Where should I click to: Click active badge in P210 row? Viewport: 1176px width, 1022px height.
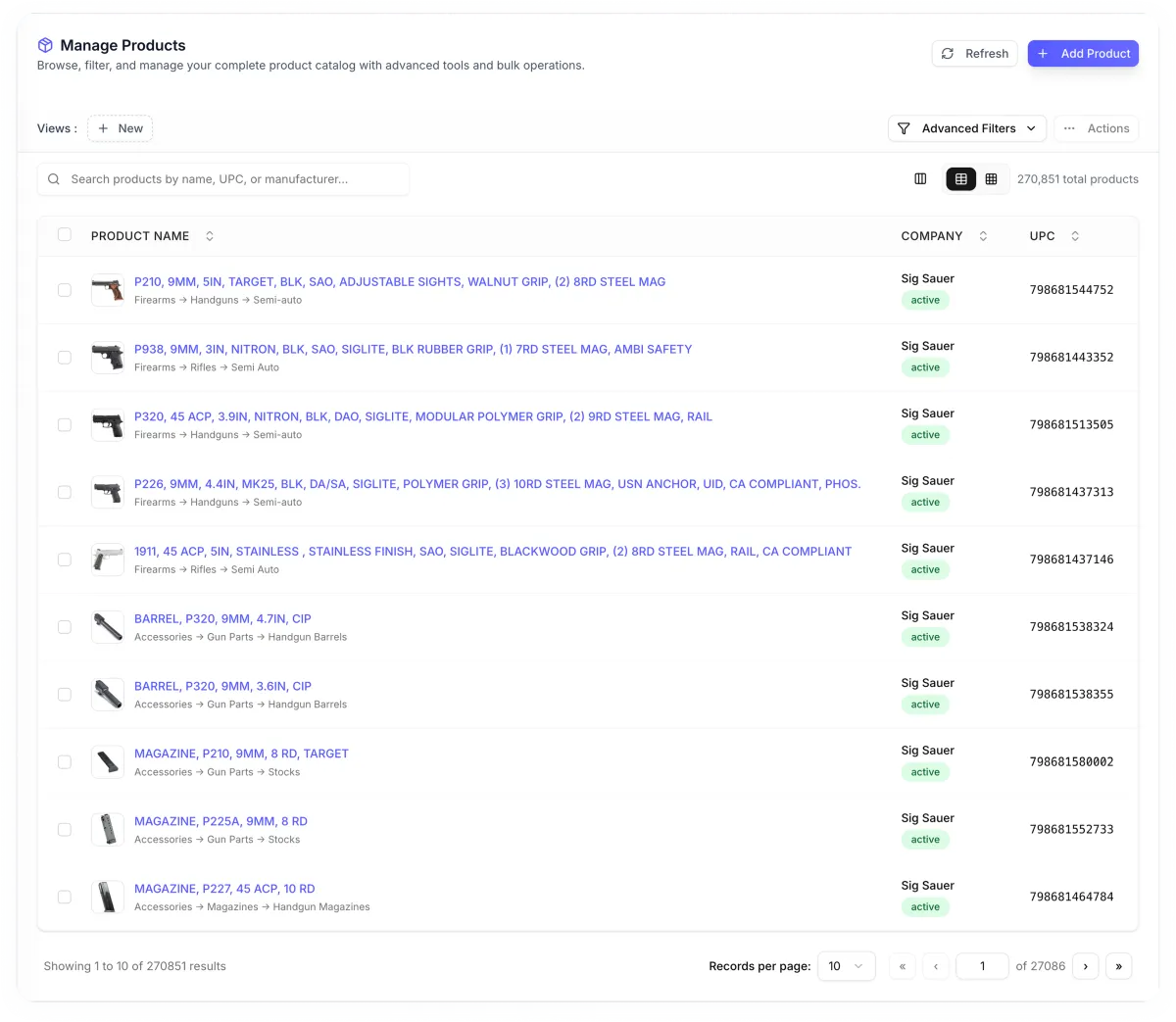click(x=925, y=301)
